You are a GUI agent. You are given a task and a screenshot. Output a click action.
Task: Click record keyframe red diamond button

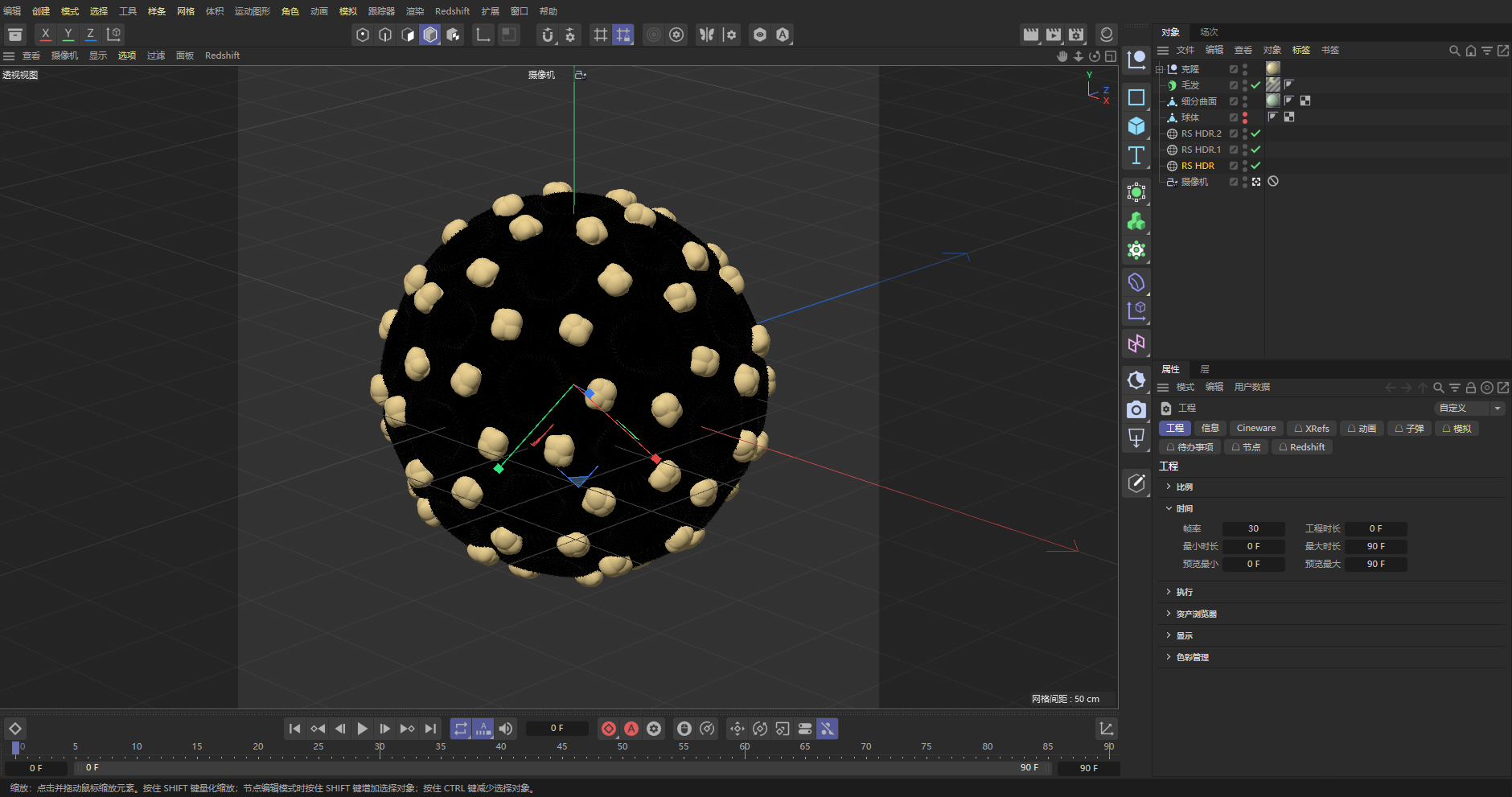pyautogui.click(x=609, y=729)
